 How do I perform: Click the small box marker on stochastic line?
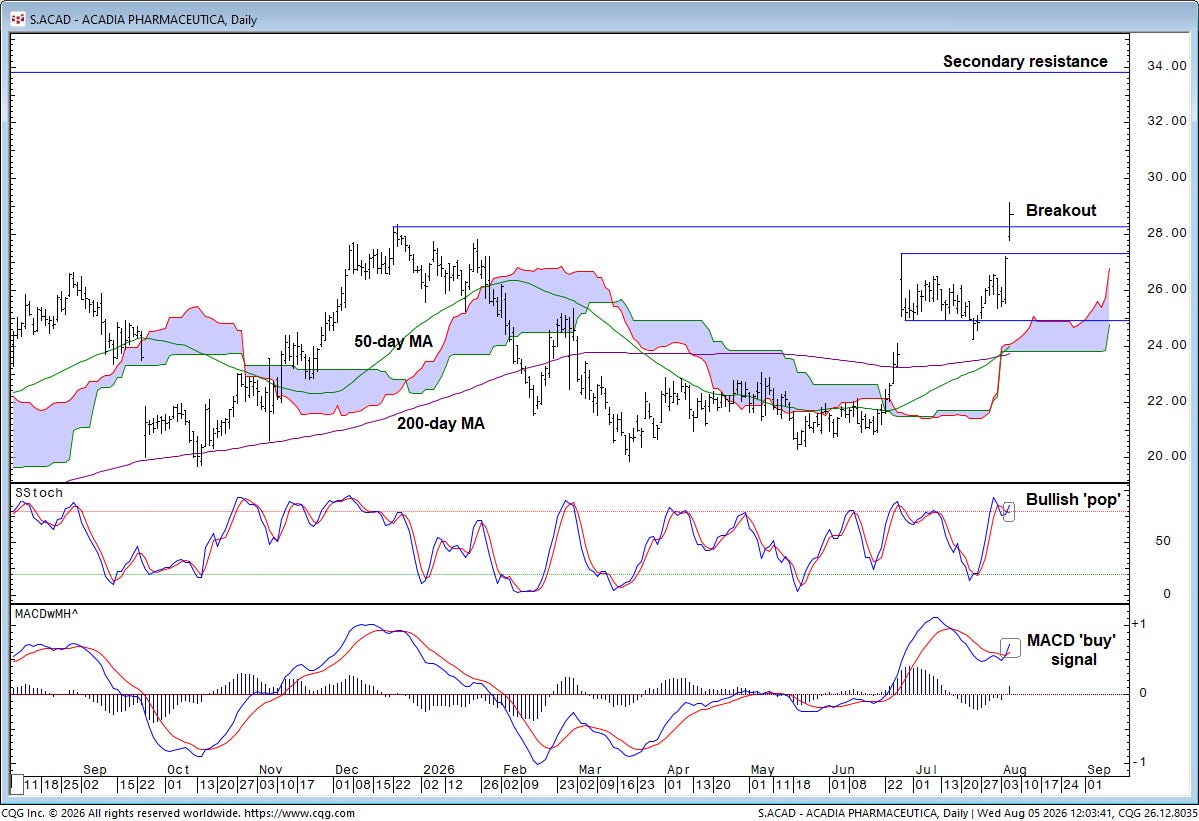click(1009, 511)
